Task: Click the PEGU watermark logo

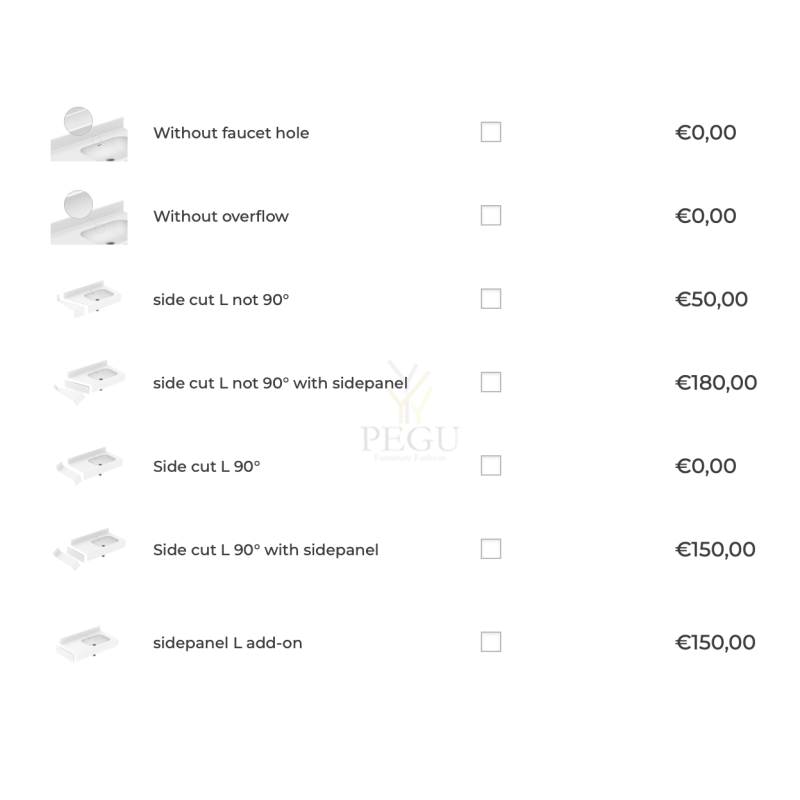Action: (x=410, y=411)
